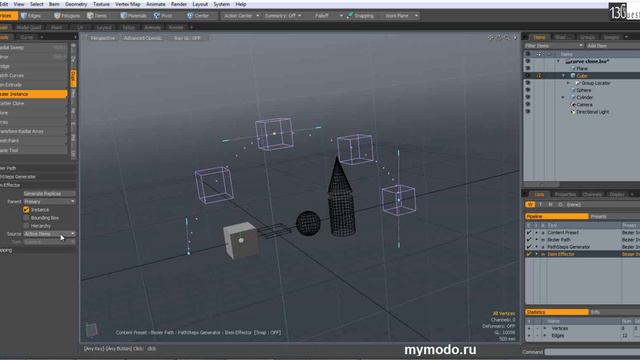Click the Command input field
Viewport: 640px width, 360px height.
coord(592,351)
